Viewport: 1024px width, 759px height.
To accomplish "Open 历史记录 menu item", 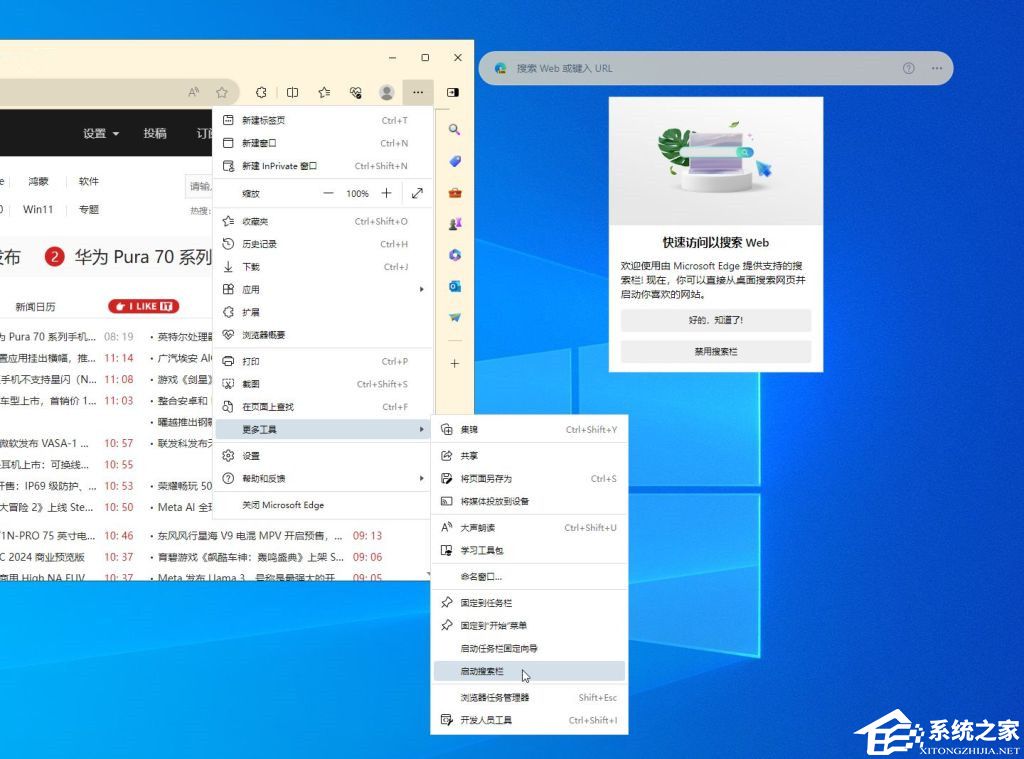I will coord(323,244).
